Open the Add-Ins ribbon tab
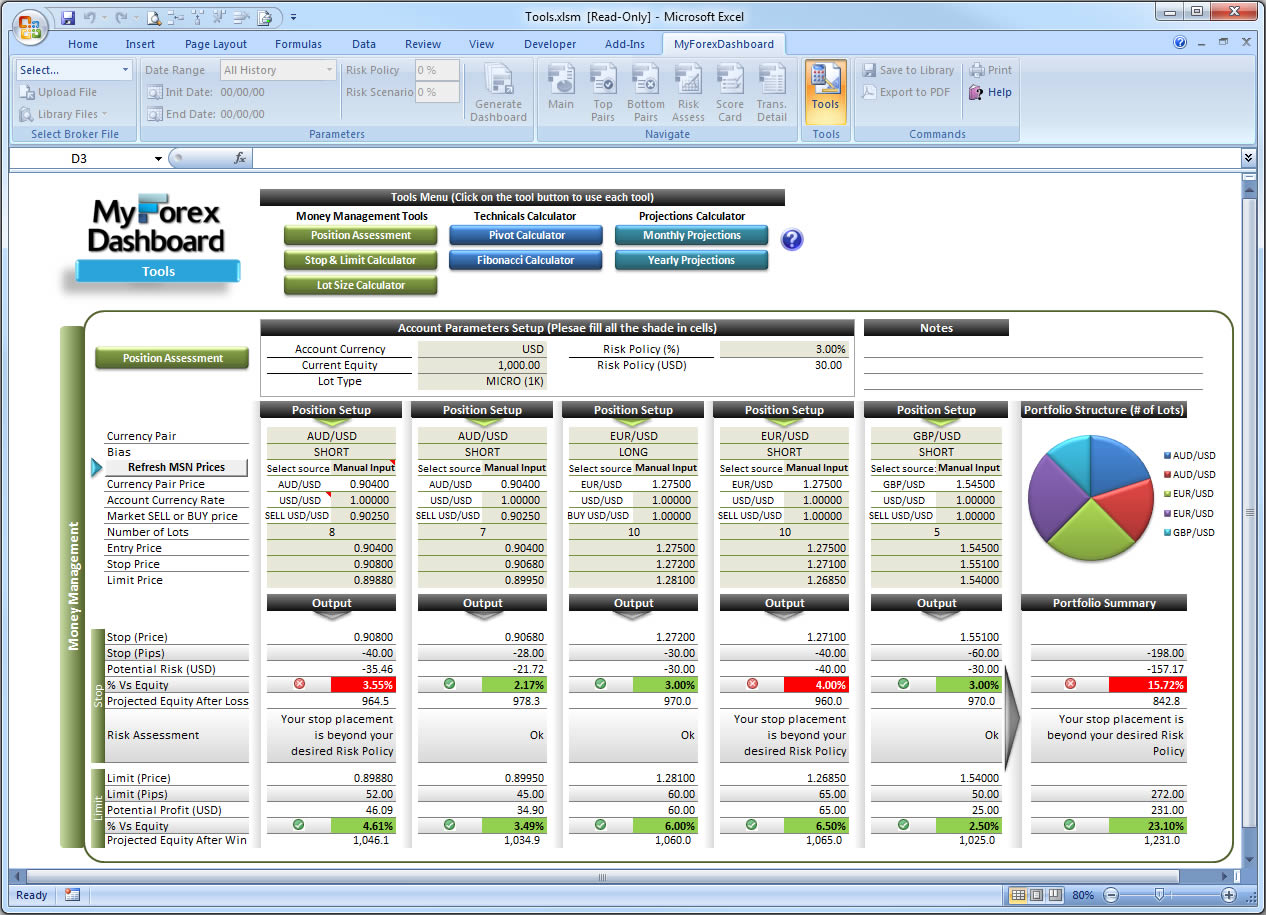The height and width of the screenshot is (915, 1266). pos(625,44)
